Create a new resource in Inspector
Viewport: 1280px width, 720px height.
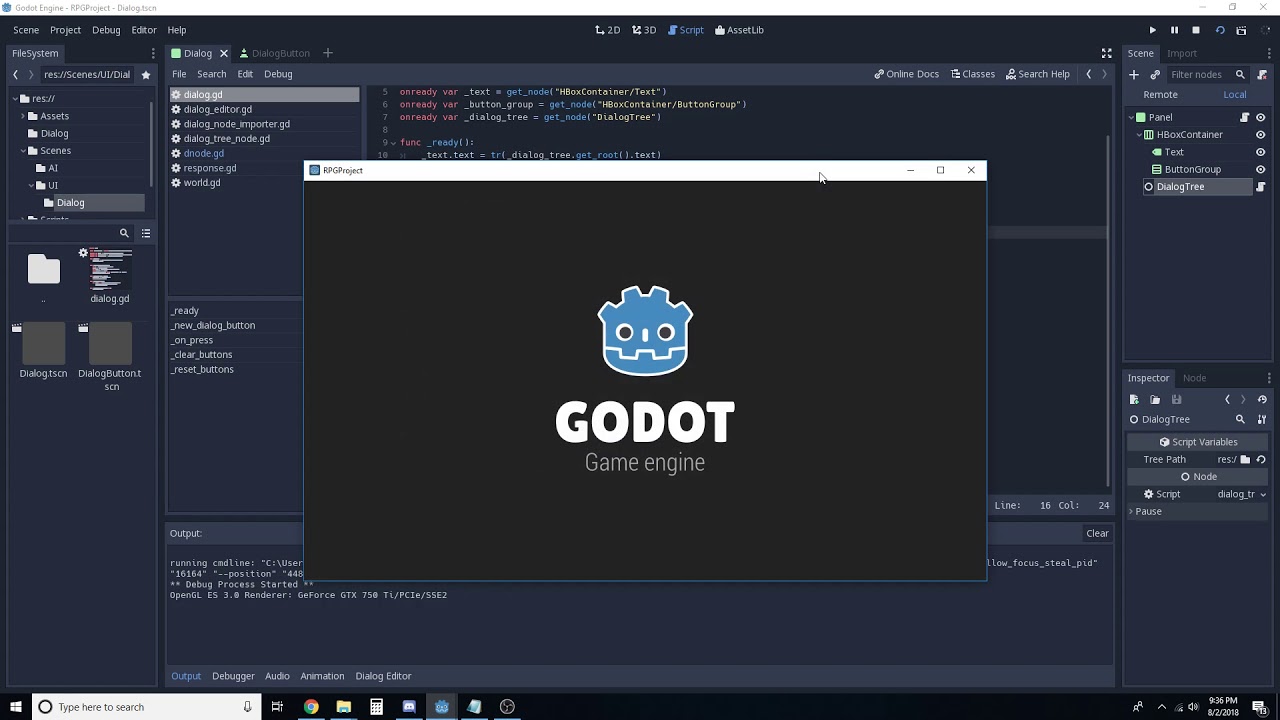tap(1134, 400)
